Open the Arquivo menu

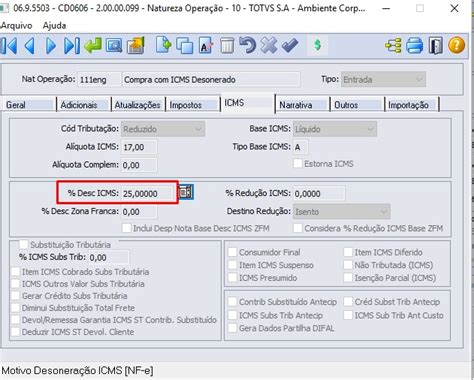16,25
